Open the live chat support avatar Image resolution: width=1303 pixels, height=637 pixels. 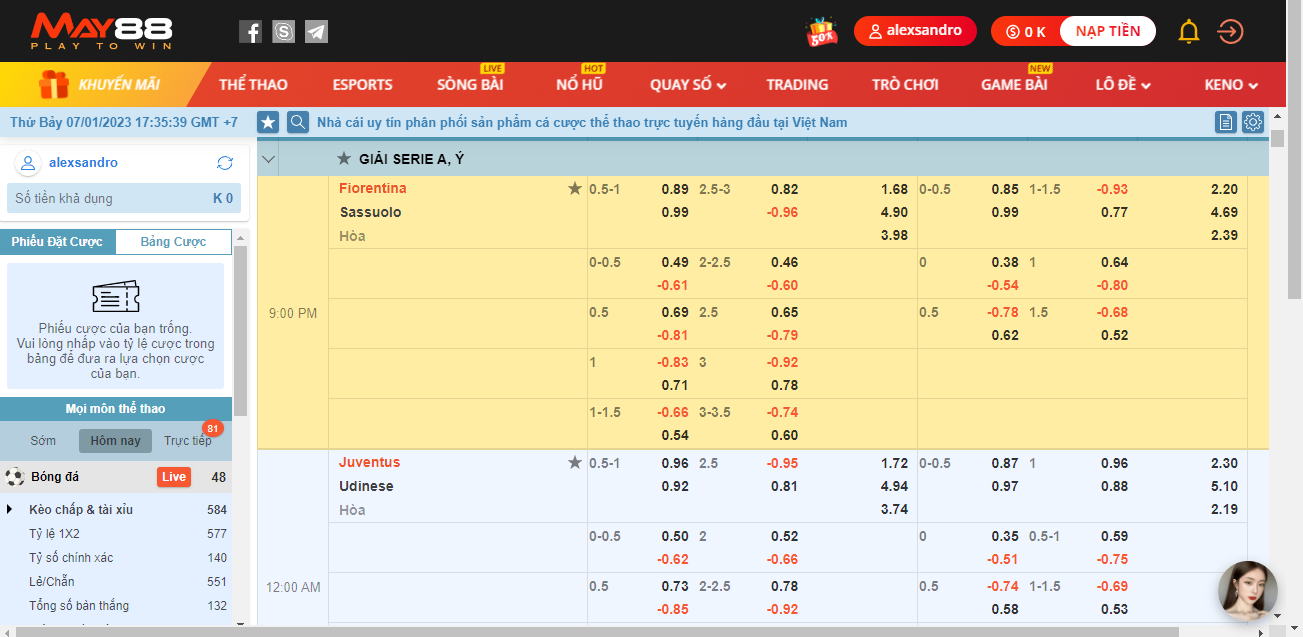tap(1247, 591)
